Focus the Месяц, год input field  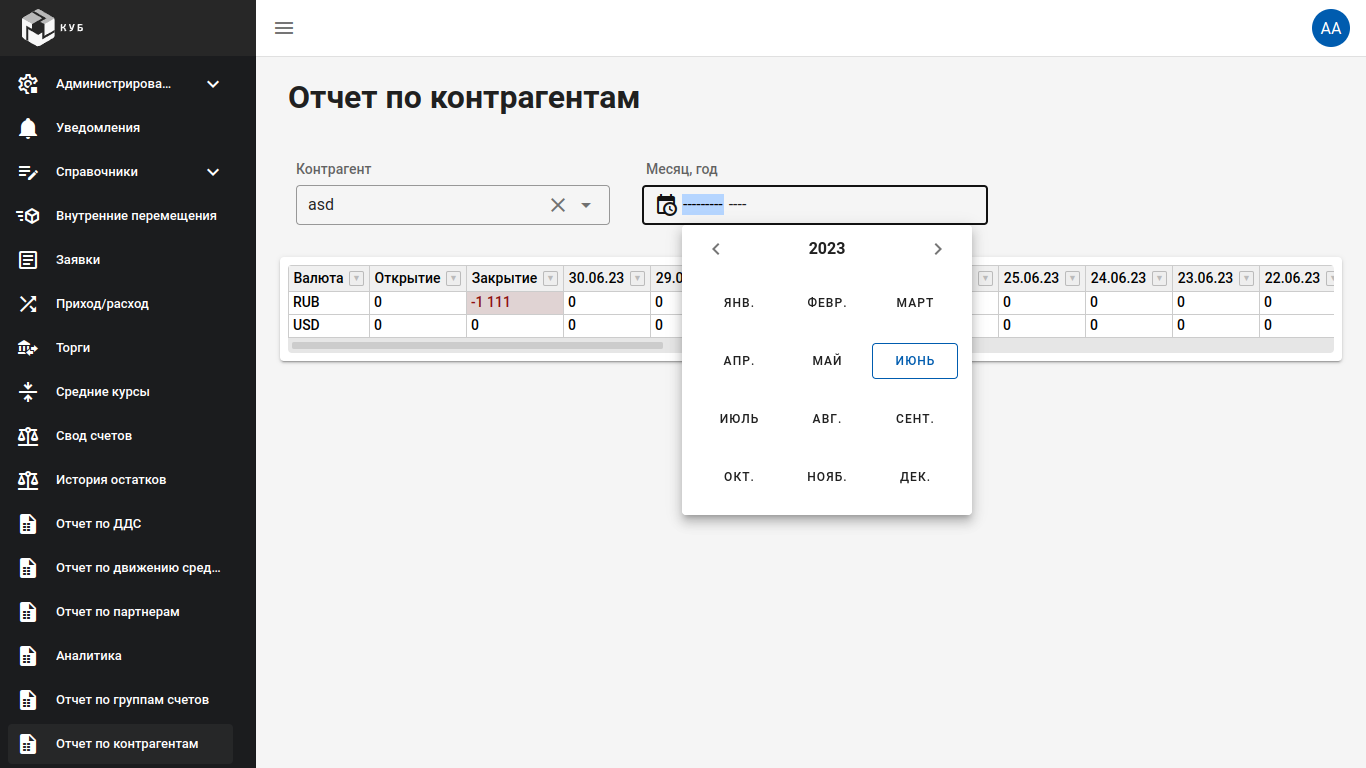(x=815, y=205)
